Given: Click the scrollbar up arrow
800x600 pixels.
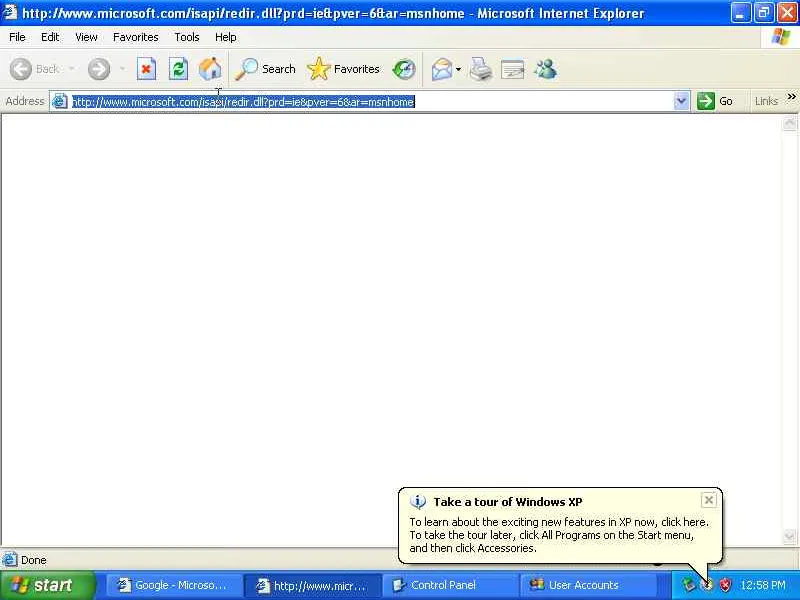Looking at the screenshot, I should click(789, 123).
